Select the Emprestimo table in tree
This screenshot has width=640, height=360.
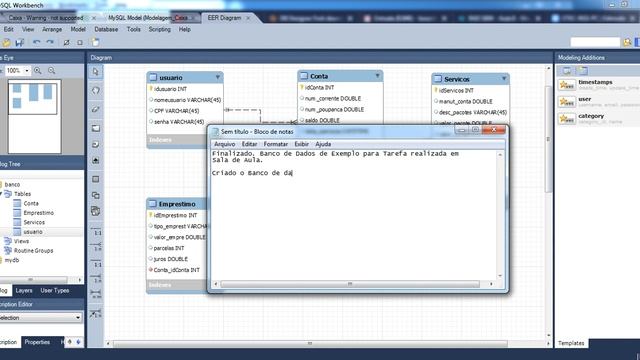click(38, 213)
